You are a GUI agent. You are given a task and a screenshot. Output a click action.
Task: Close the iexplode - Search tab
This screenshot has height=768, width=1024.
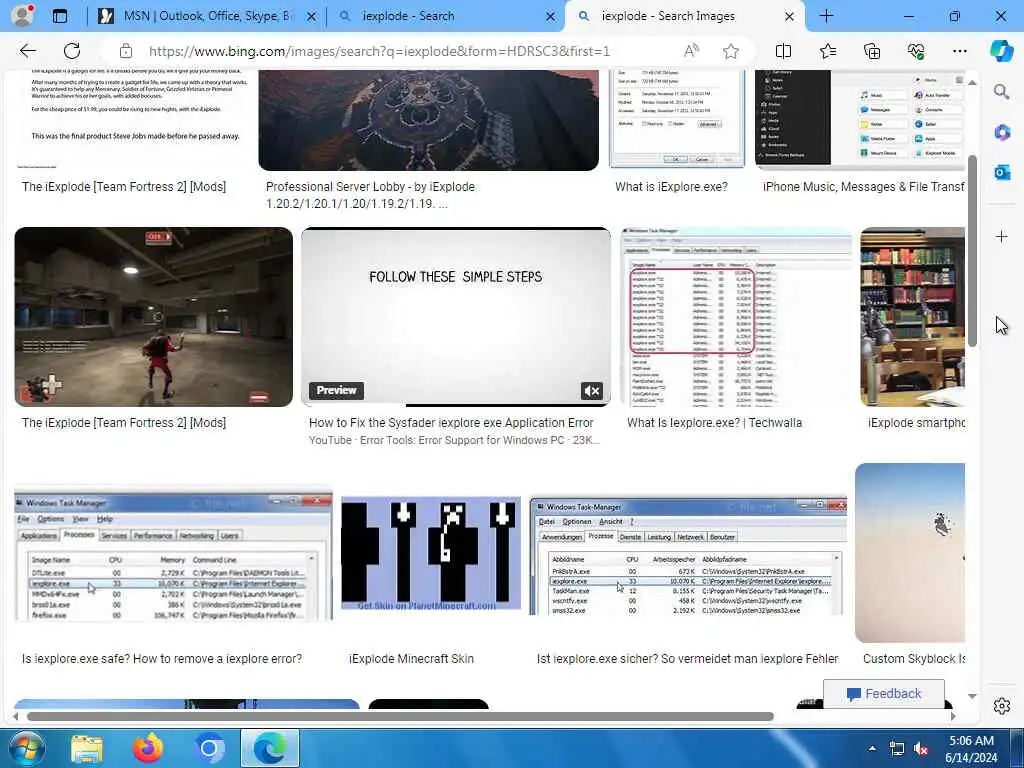[551, 16]
